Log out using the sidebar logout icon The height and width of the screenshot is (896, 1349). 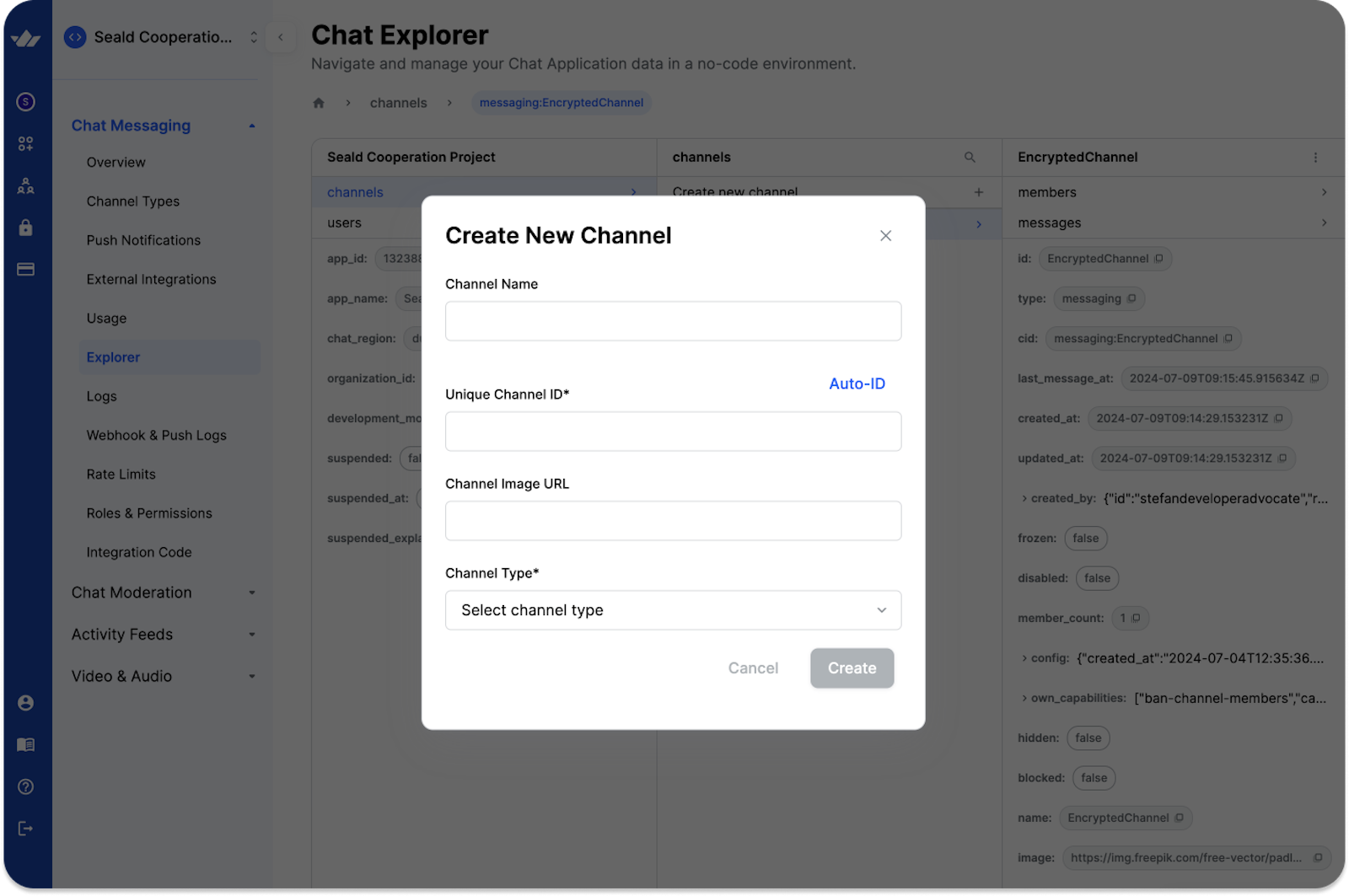(x=25, y=828)
